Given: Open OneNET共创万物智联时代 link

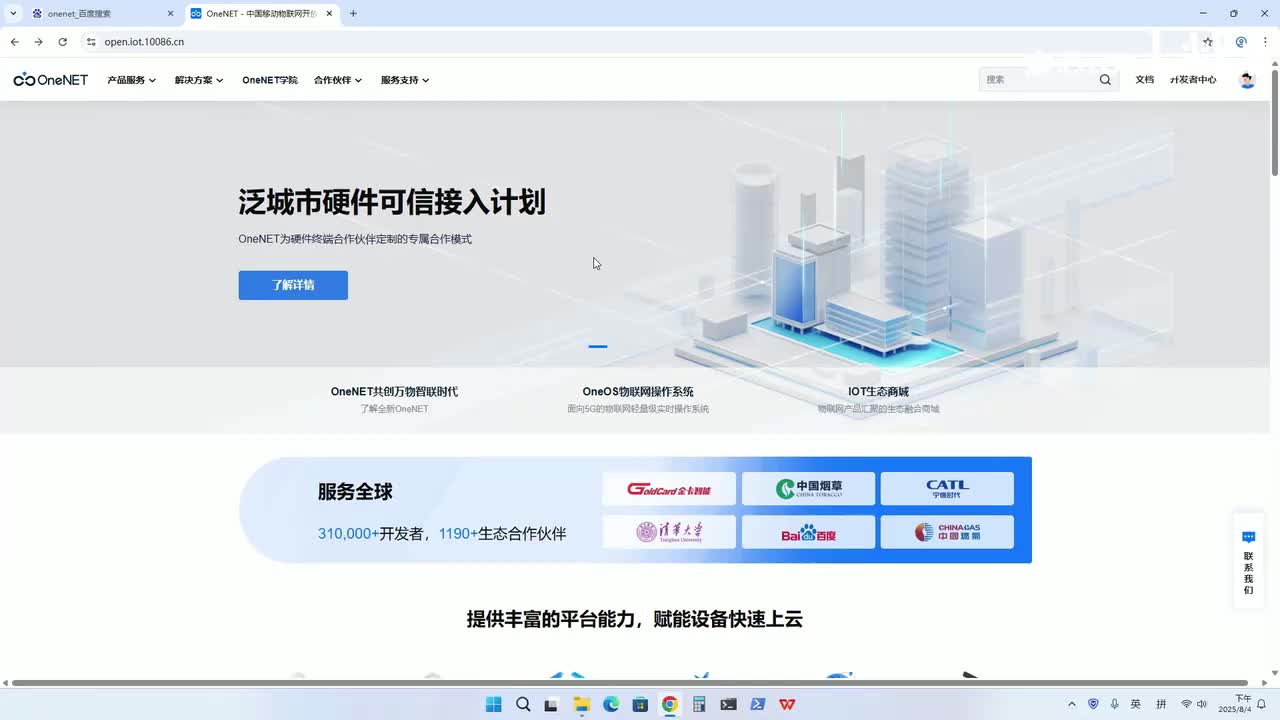Looking at the screenshot, I should [x=394, y=392].
